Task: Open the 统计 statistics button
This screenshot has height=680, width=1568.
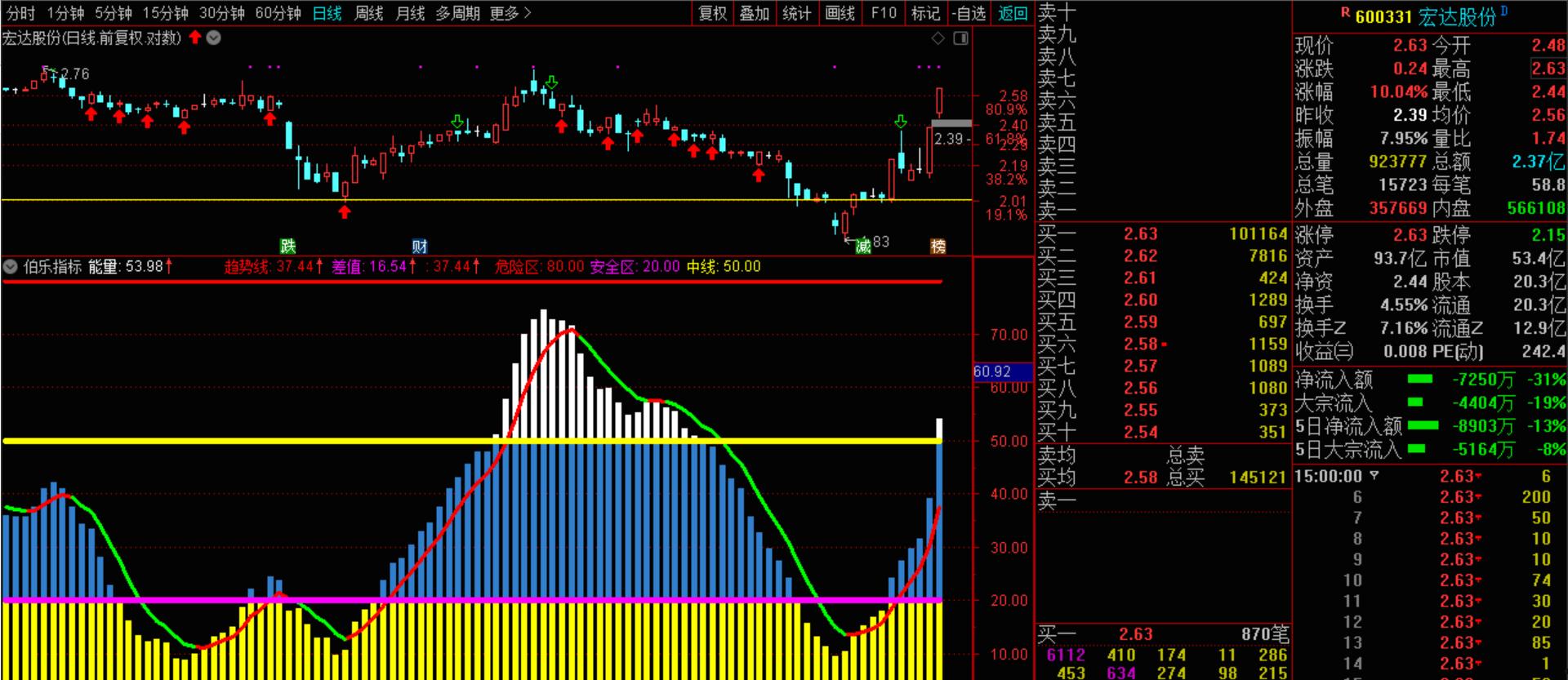Action: 797,14
